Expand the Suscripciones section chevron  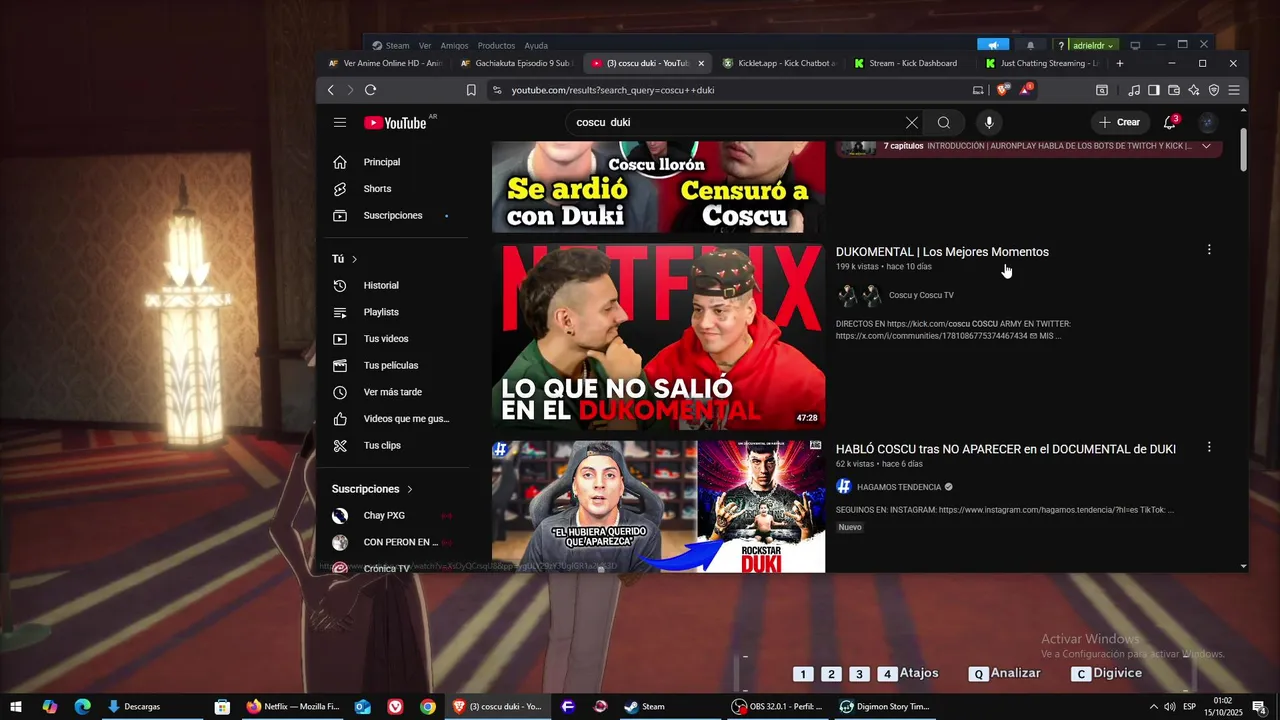410,489
